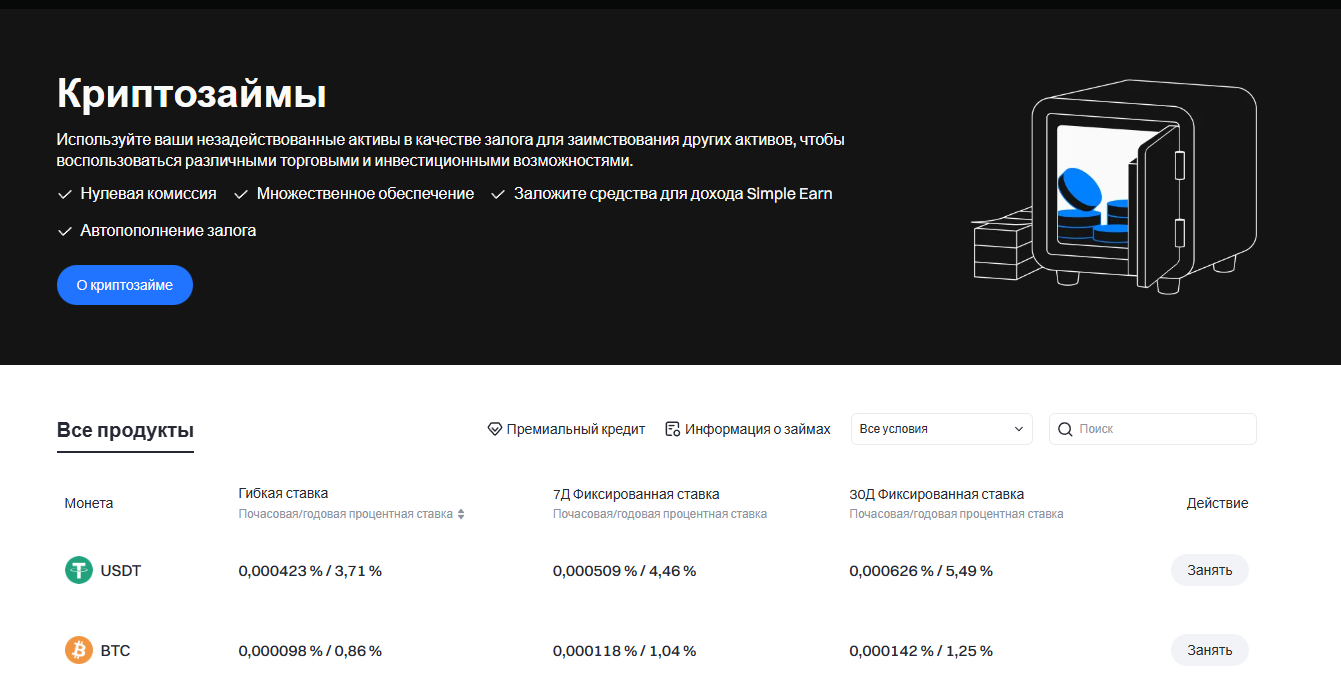The height and width of the screenshot is (681, 1341).
Task: Click Занять for USDT
Action: click(x=1209, y=570)
